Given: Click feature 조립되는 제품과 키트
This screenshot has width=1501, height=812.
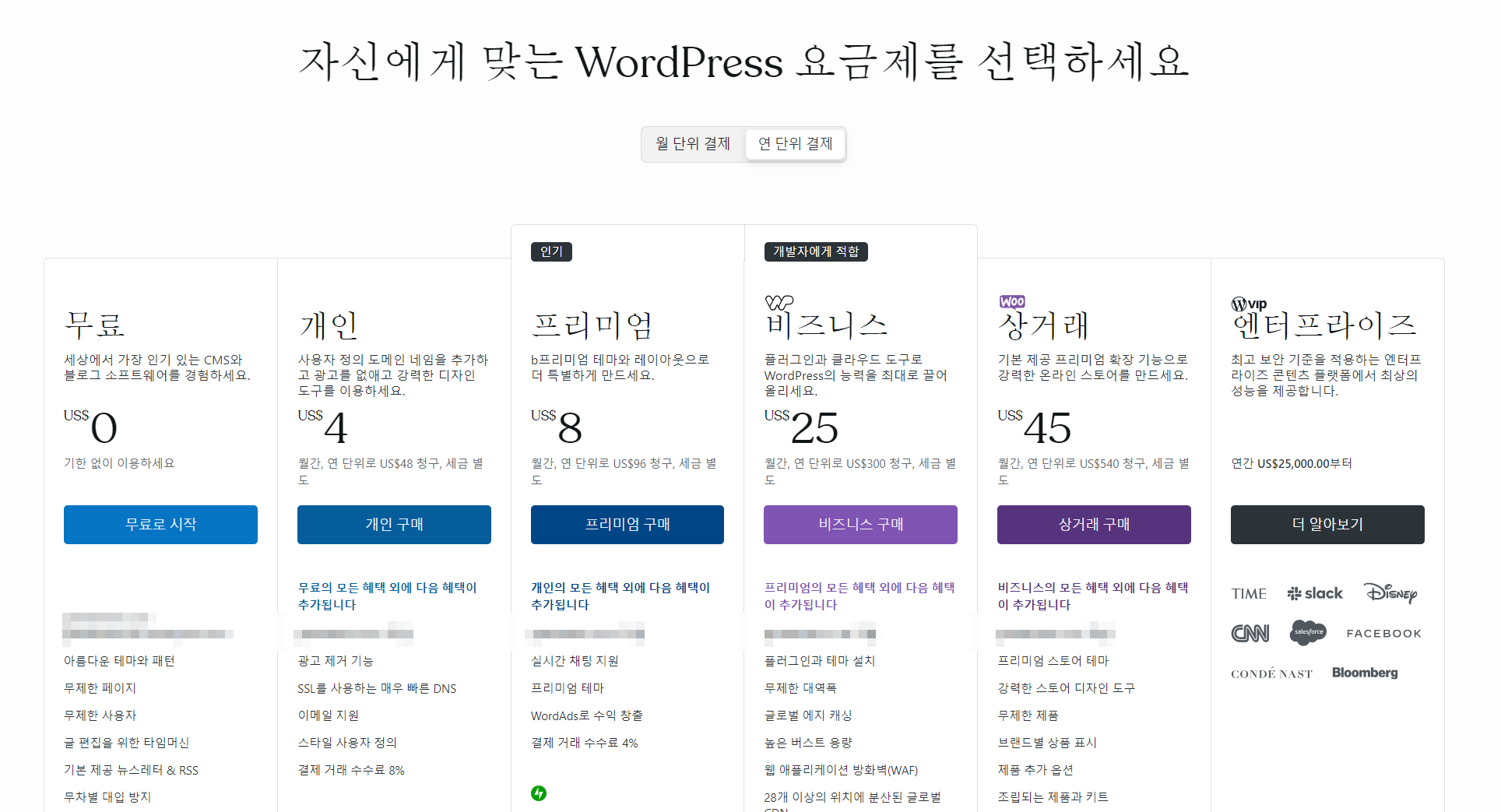Looking at the screenshot, I should tap(1053, 797).
